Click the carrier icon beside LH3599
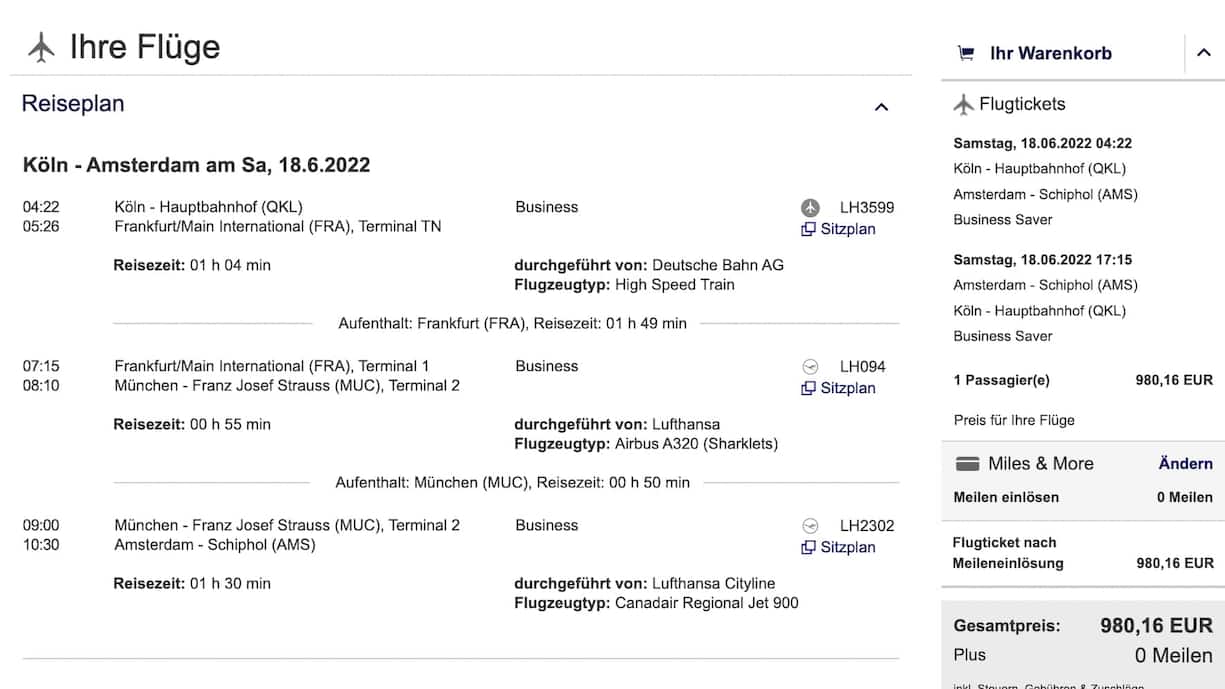The image size is (1225, 689). click(x=810, y=208)
